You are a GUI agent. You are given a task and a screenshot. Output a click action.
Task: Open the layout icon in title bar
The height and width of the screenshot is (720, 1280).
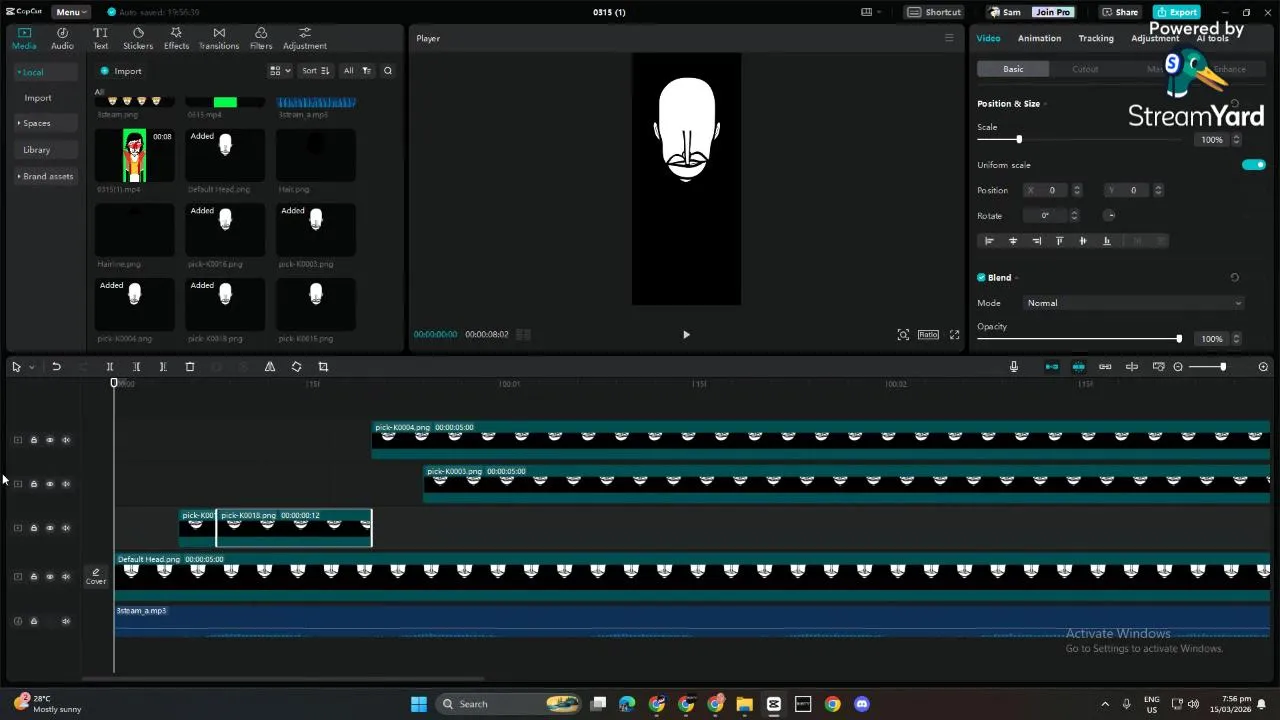coord(869,12)
